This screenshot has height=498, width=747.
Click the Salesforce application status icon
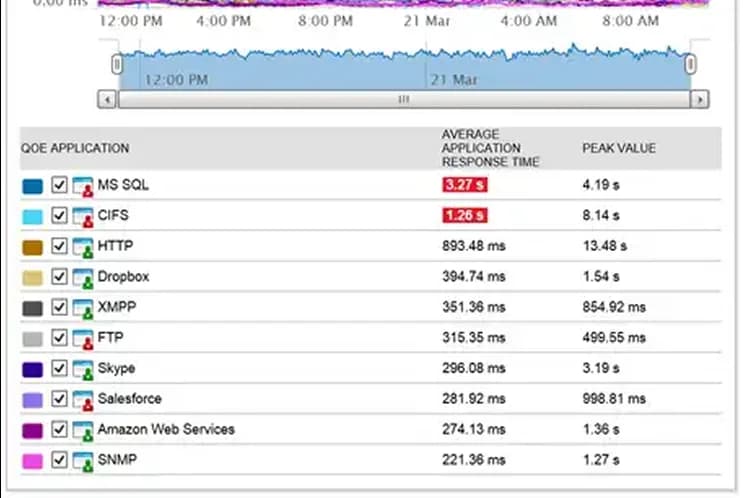(83, 399)
